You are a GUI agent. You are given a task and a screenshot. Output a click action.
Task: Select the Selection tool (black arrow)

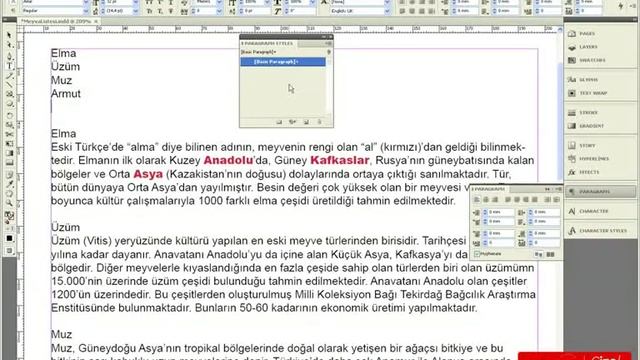[9, 36]
